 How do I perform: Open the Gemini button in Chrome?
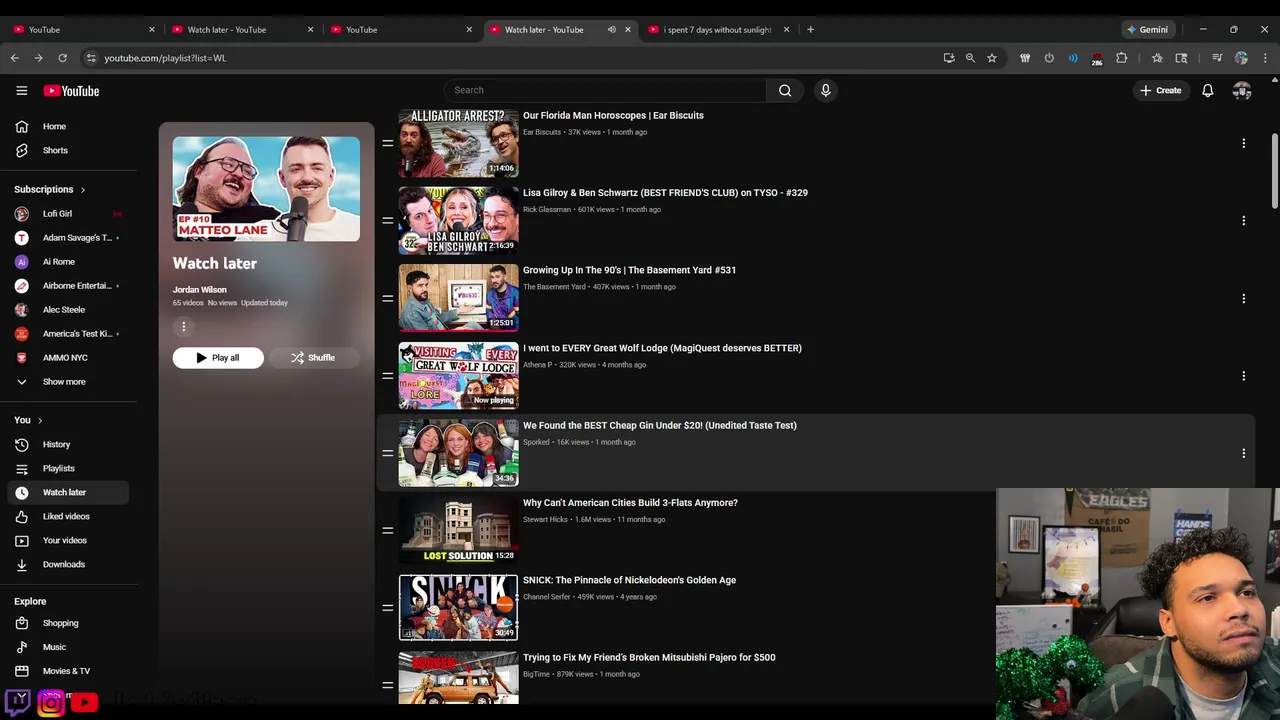[1147, 30]
